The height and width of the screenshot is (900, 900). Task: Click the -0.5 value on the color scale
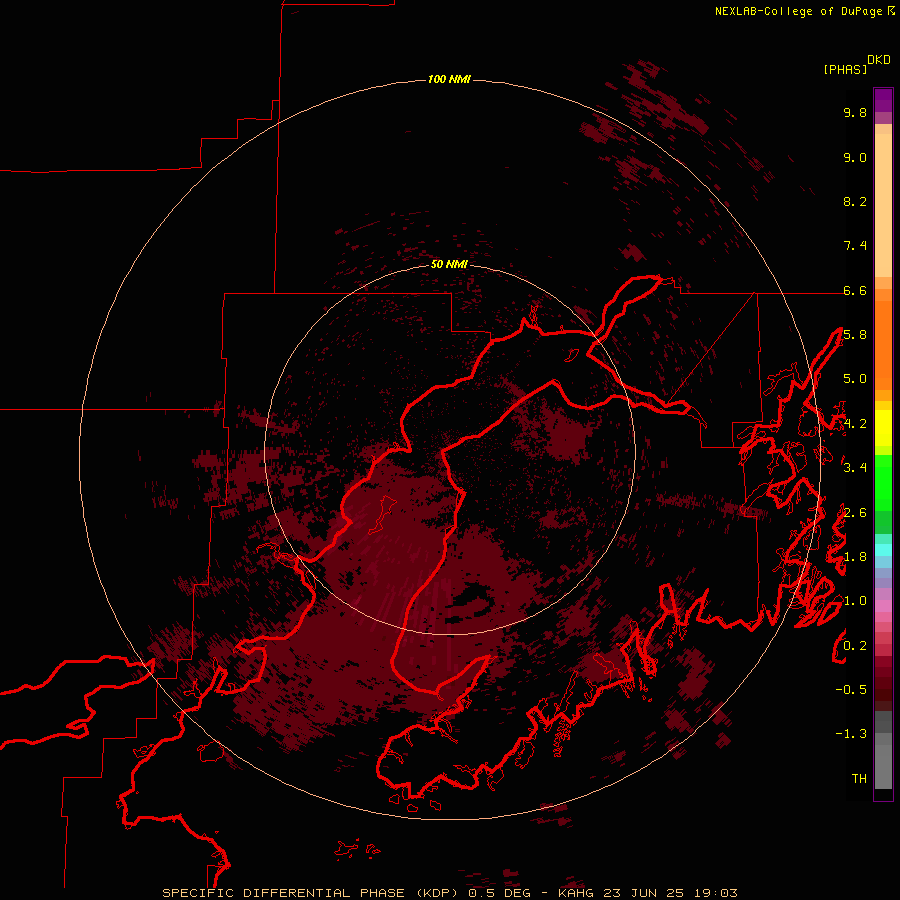point(851,690)
